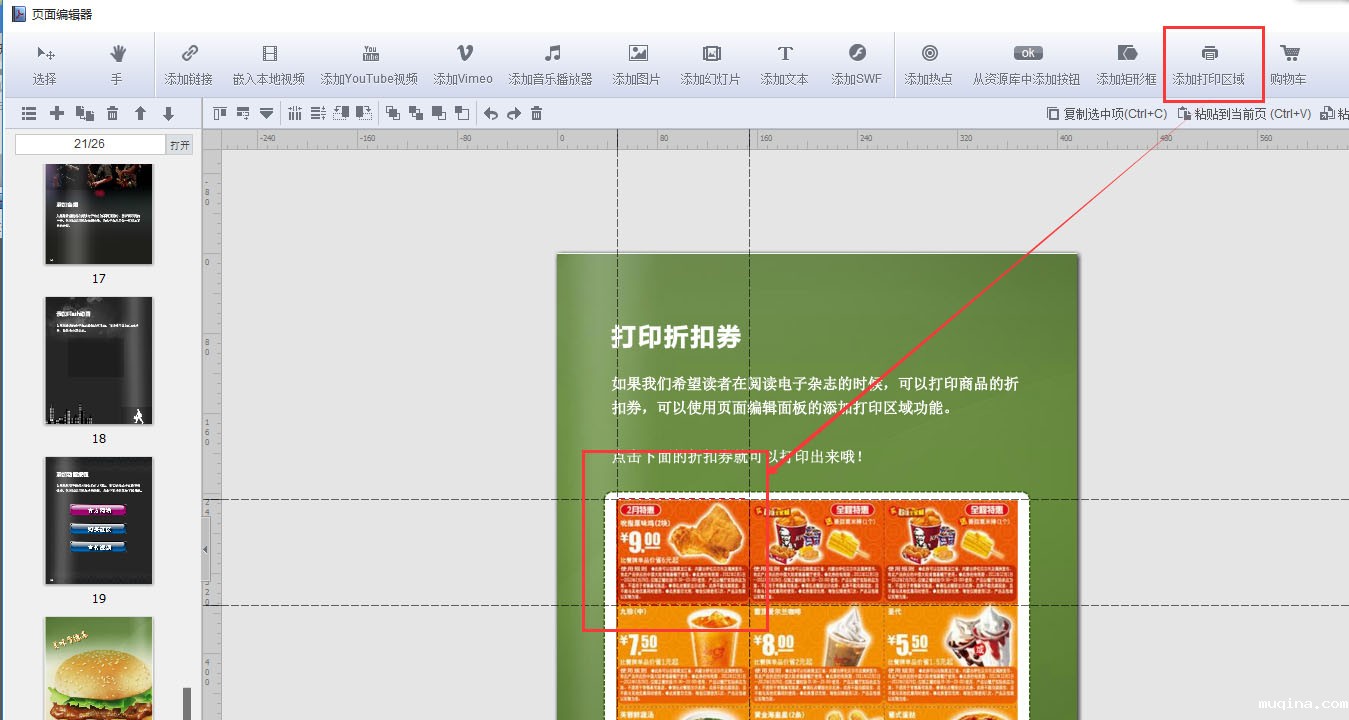Viewport: 1349px width, 720px height.
Task: Click the undo arrow in the secondary toolbar
Action: tap(490, 114)
